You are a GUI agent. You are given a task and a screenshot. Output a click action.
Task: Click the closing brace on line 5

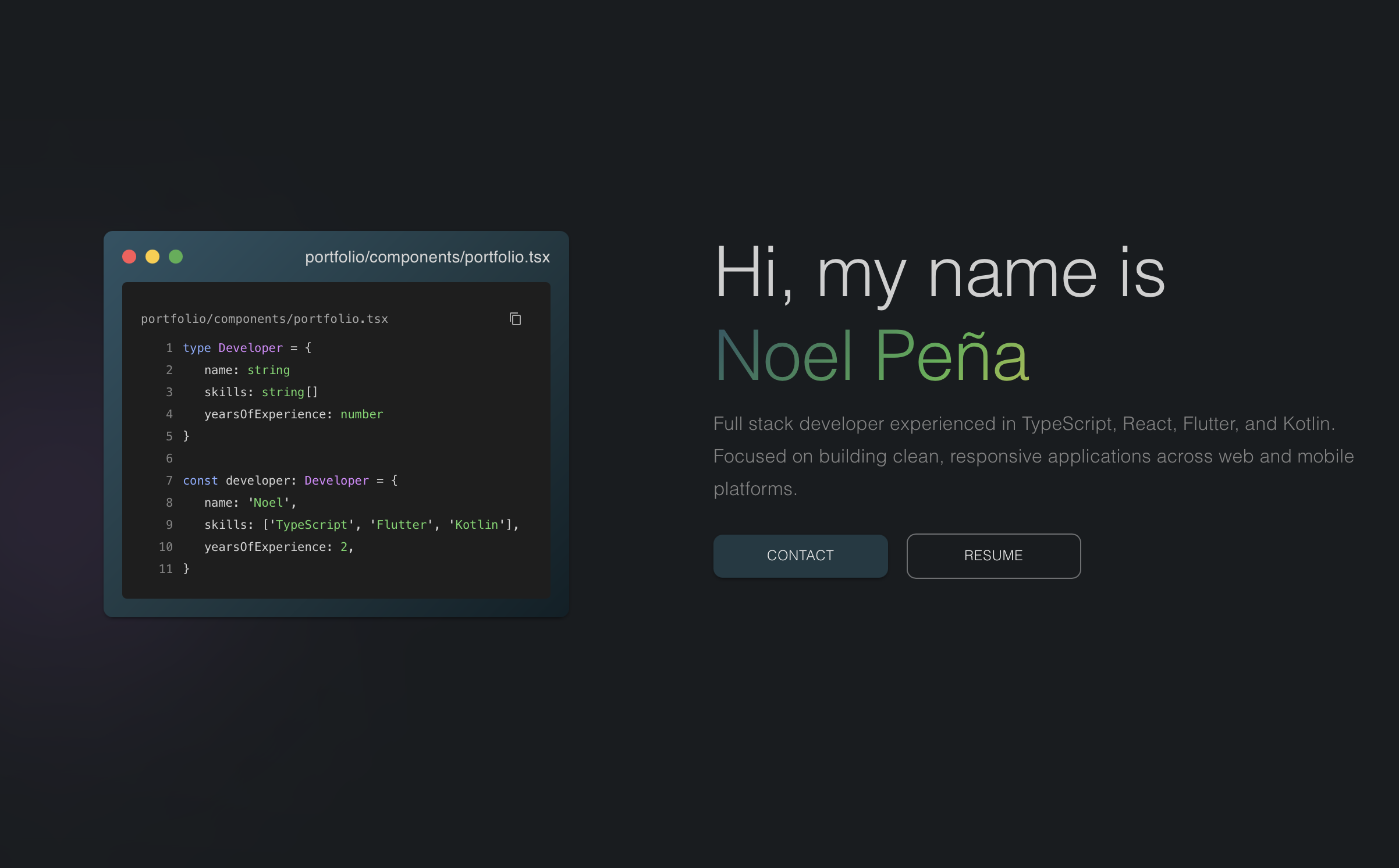(186, 436)
